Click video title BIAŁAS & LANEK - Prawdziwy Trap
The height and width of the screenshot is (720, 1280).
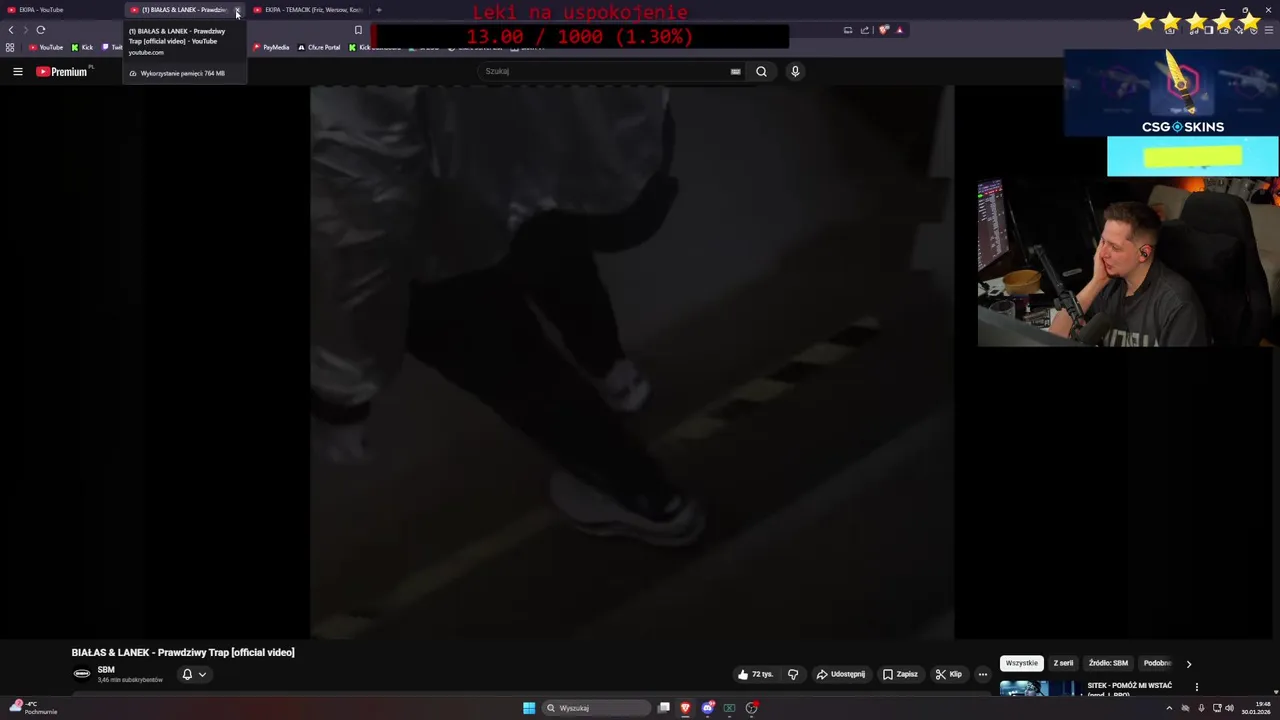click(183, 652)
